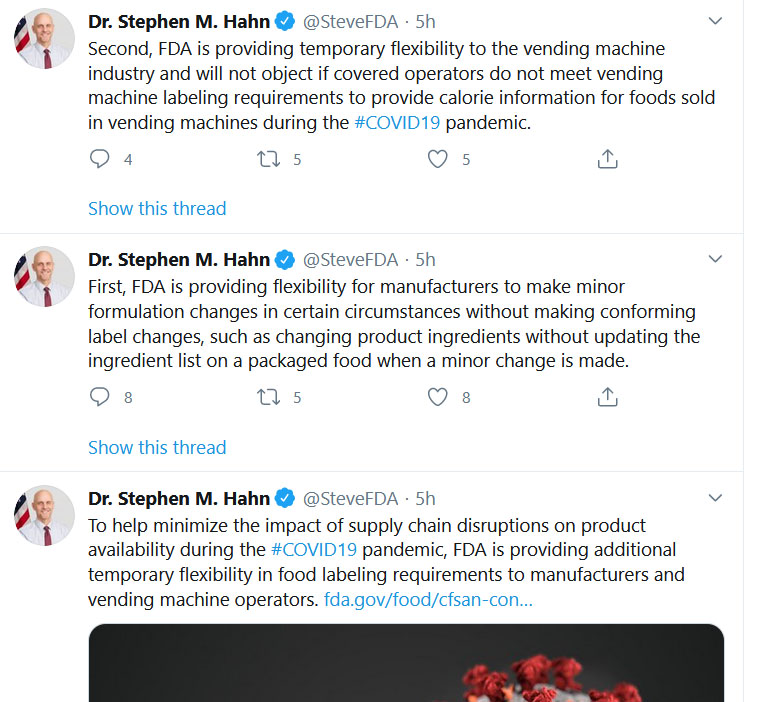Reply to the minor formulation changes tweet
This screenshot has height=702, width=757.
pyautogui.click(x=100, y=397)
